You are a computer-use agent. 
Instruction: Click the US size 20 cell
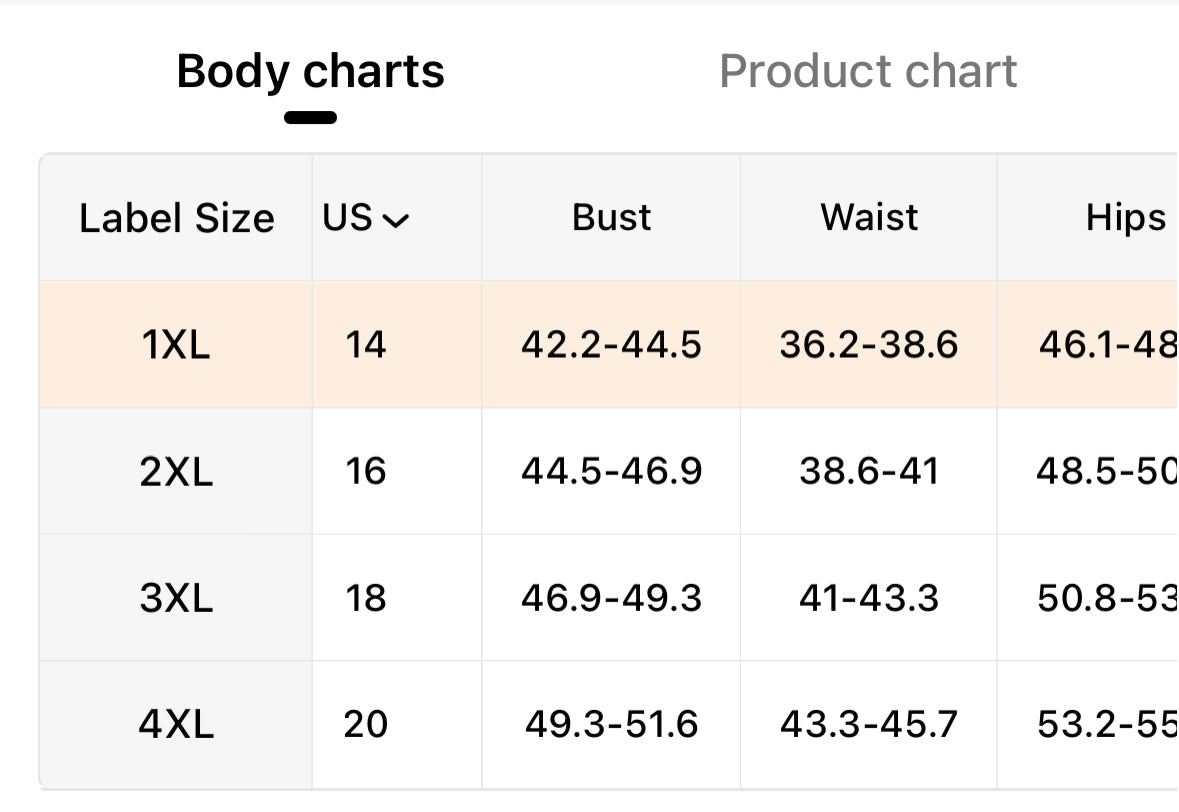click(365, 724)
